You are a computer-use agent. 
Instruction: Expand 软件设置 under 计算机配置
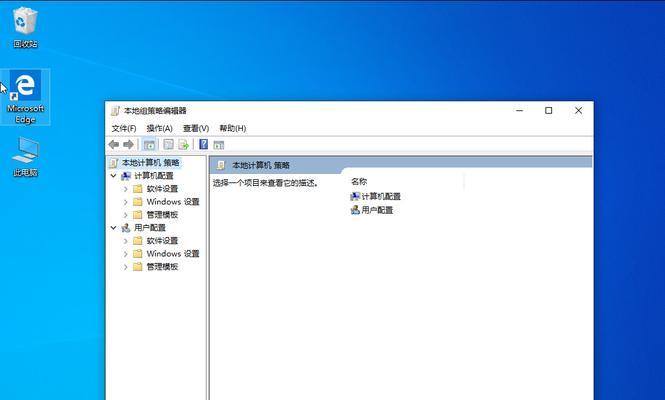pos(126,189)
